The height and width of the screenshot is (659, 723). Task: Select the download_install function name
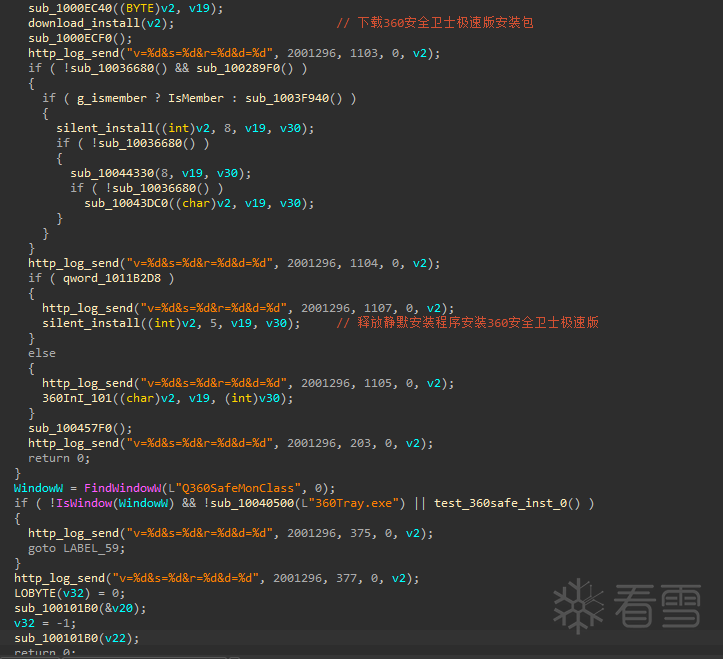pos(84,23)
